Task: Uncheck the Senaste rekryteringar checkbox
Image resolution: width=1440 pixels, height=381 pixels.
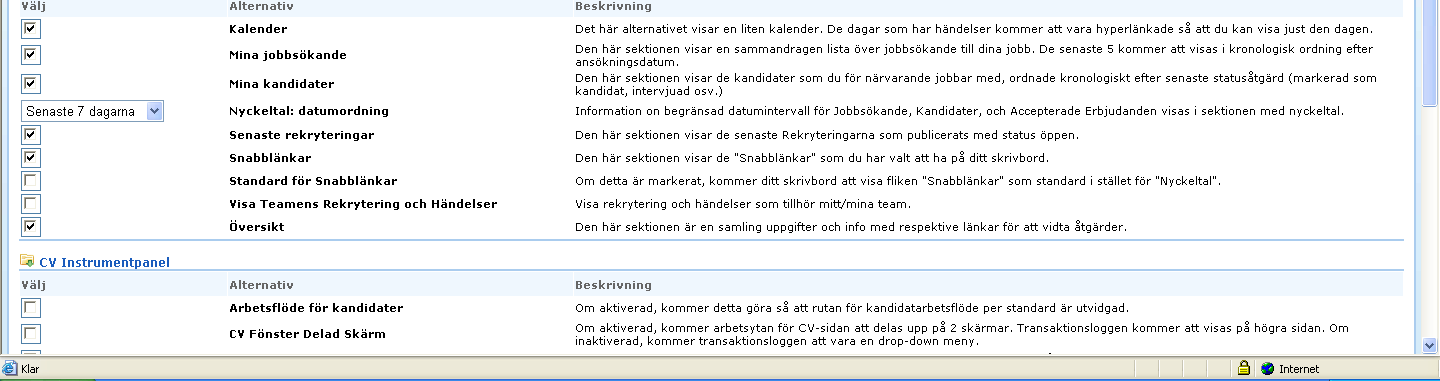Action: pyautogui.click(x=31, y=134)
